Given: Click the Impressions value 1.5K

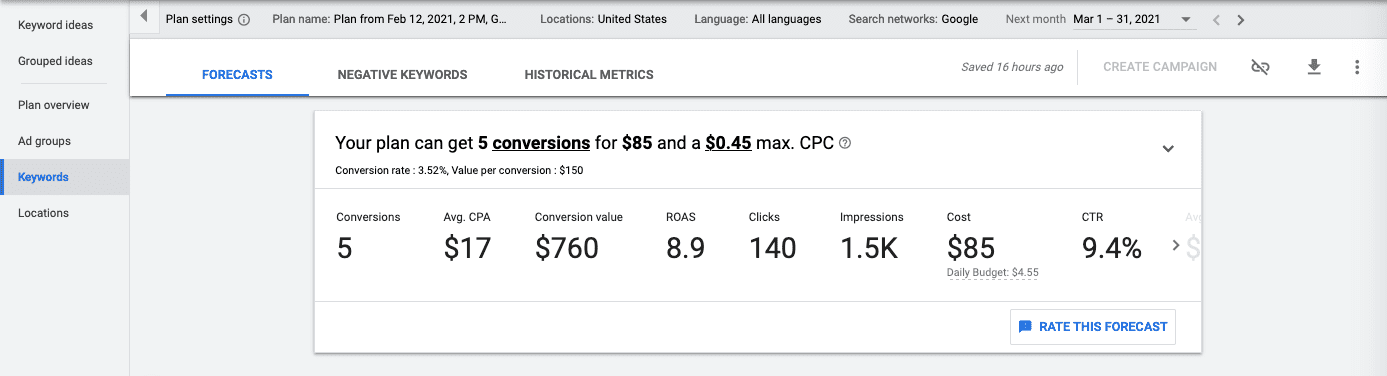Looking at the screenshot, I should click(869, 248).
